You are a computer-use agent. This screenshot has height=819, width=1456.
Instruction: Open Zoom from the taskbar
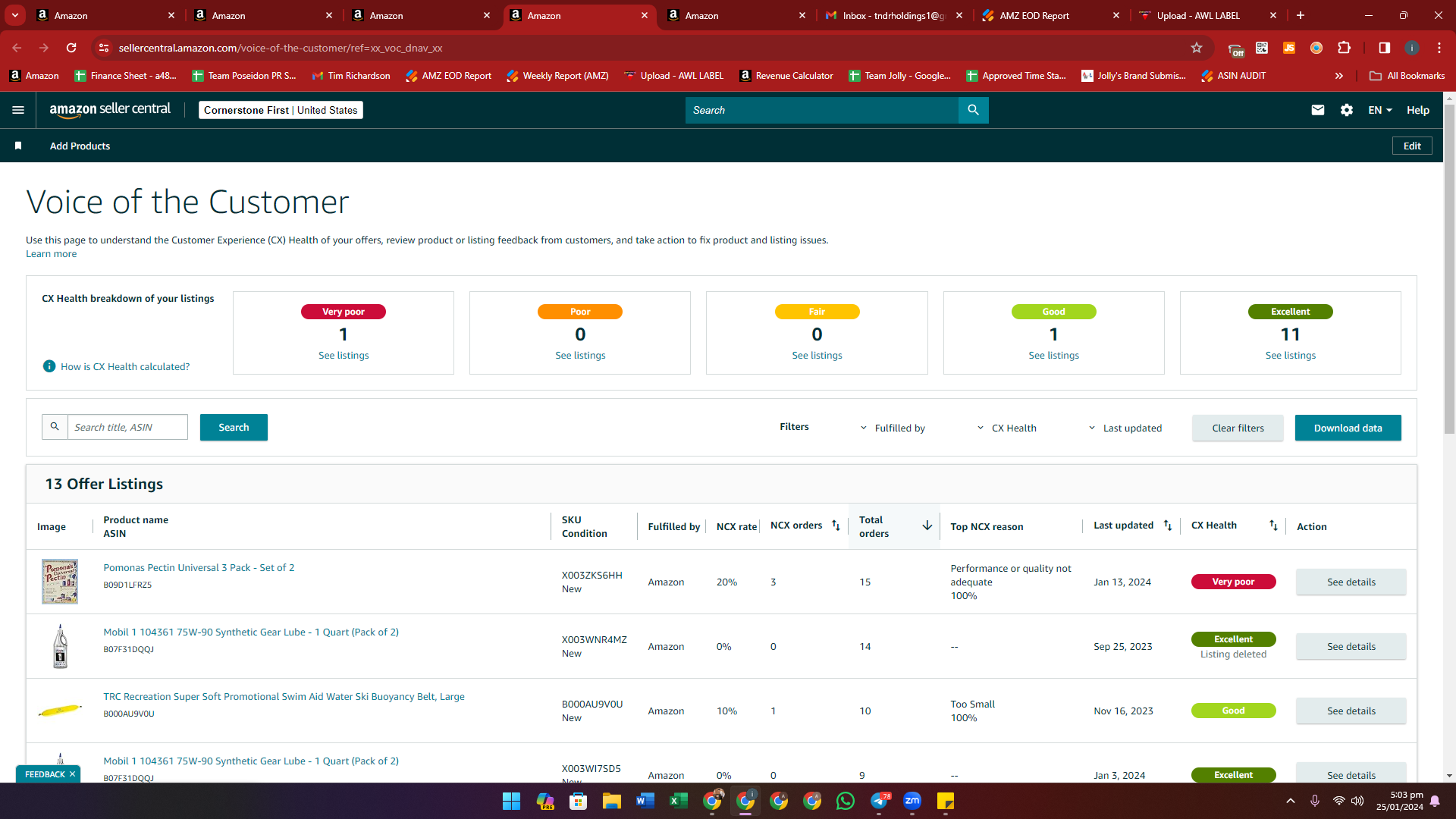pos(912,801)
